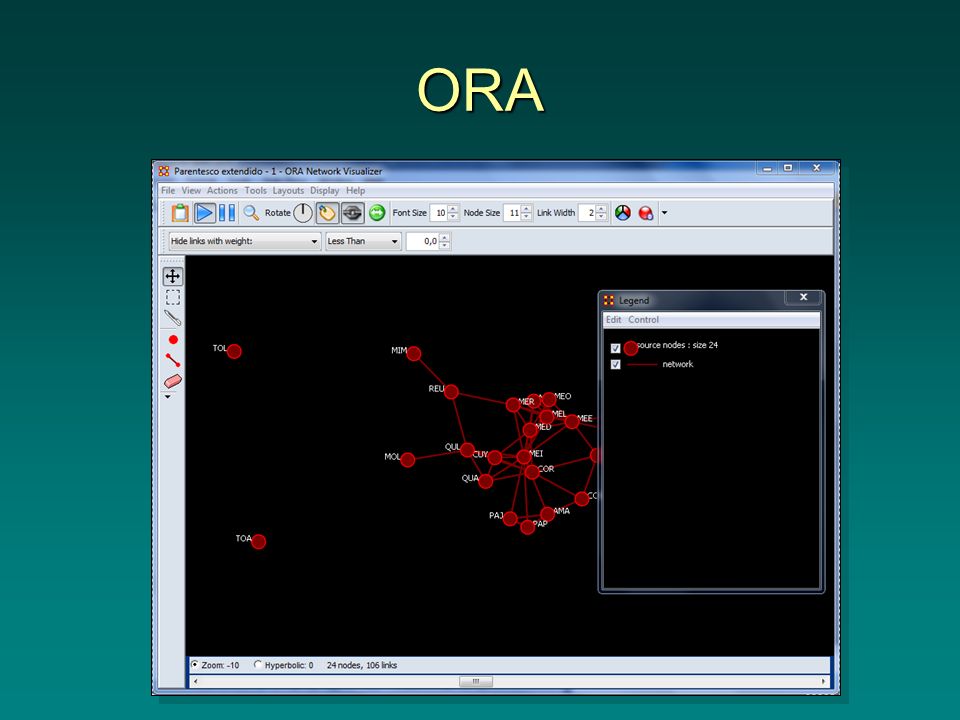Click the red sphere node sizing icon
960x720 pixels.
(646, 212)
